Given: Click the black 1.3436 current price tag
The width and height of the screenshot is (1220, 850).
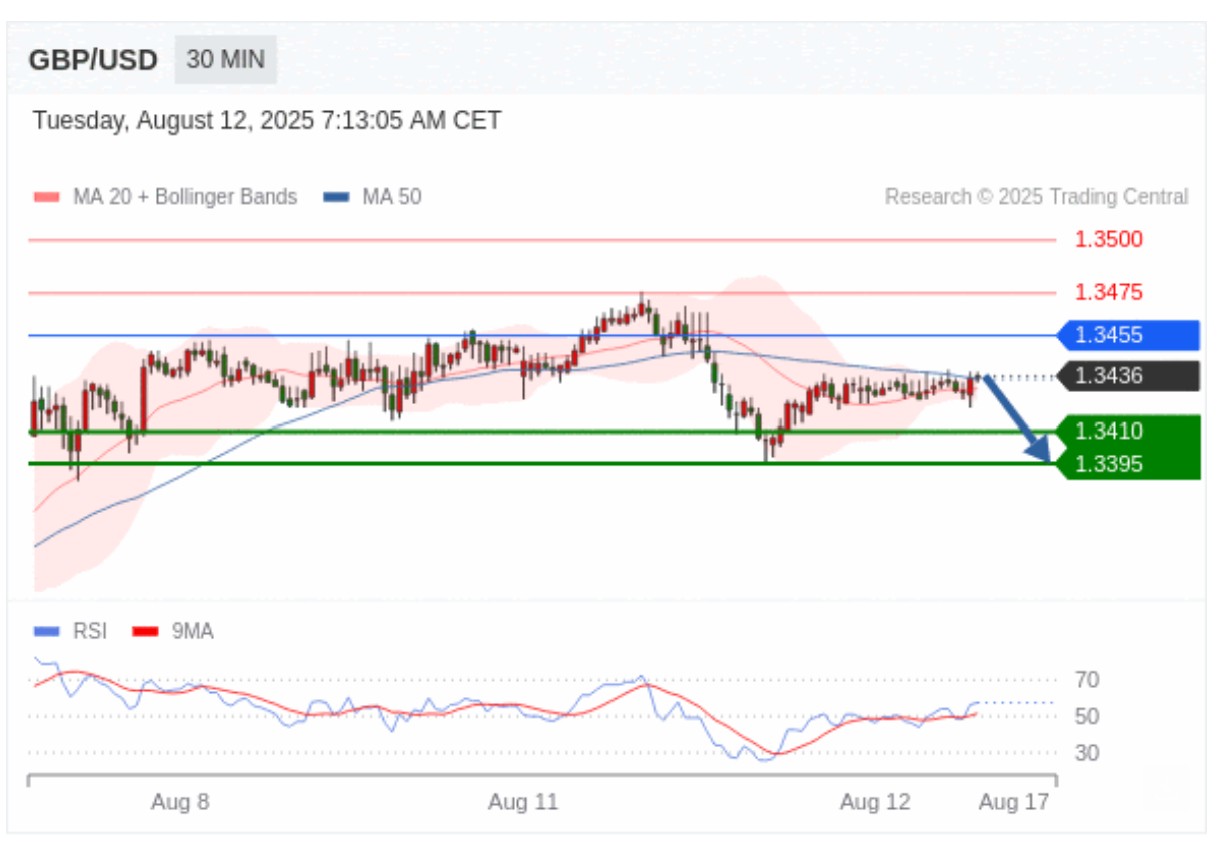Looking at the screenshot, I should tap(1128, 376).
